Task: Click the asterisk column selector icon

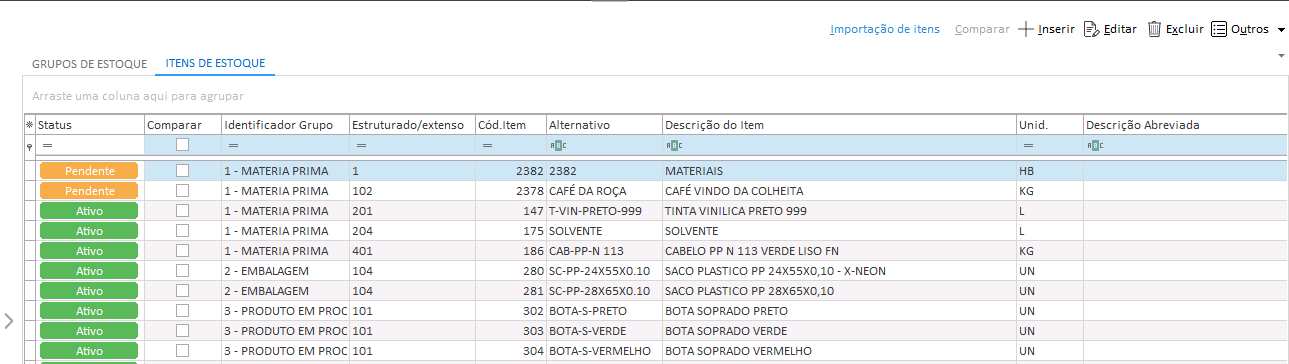Action: coord(29,125)
